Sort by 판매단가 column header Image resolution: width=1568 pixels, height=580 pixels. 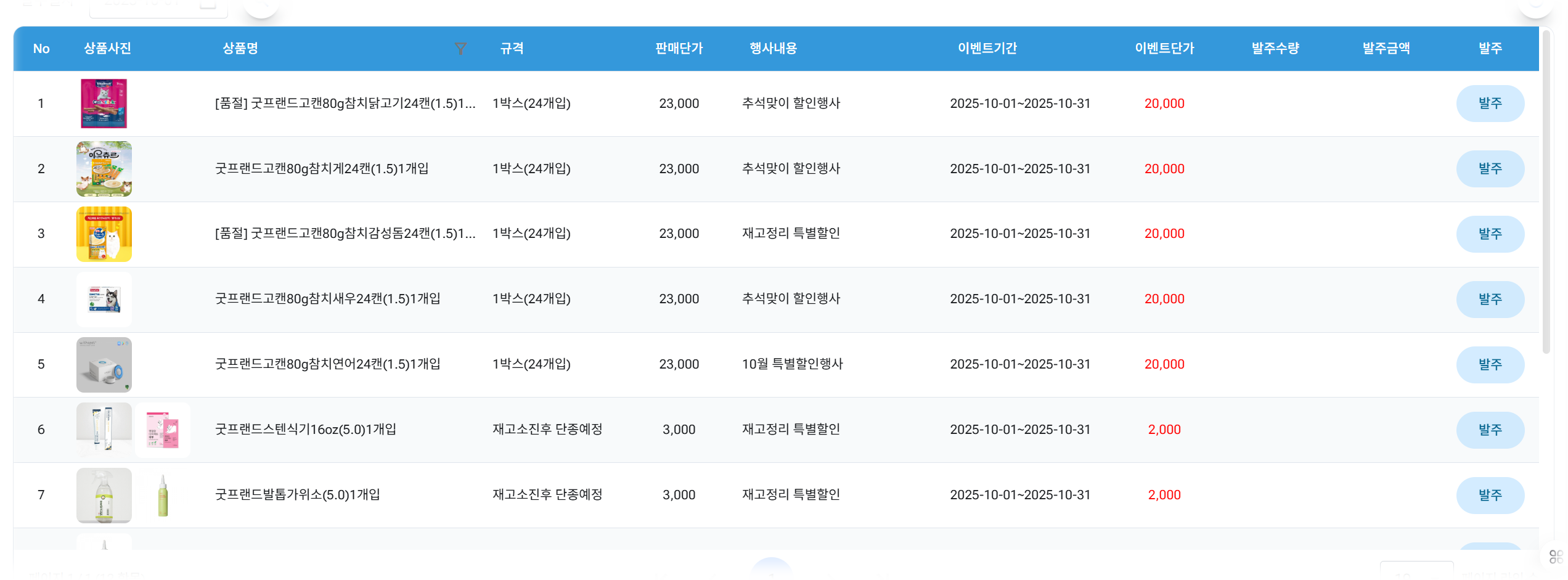point(679,49)
